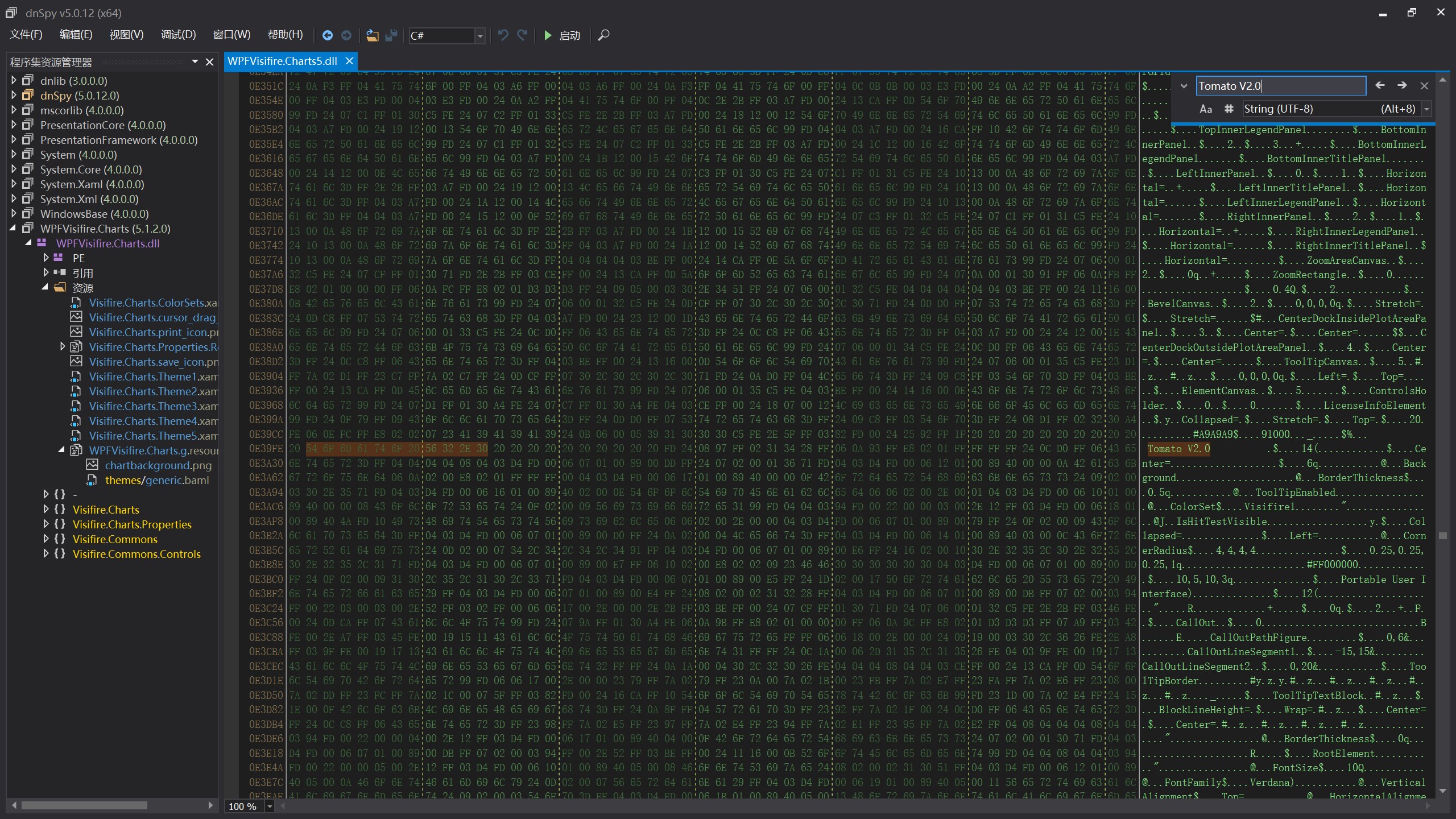Switch to WPFVisifire.Charts5.dll tab
1456x819 pixels.
283,61
